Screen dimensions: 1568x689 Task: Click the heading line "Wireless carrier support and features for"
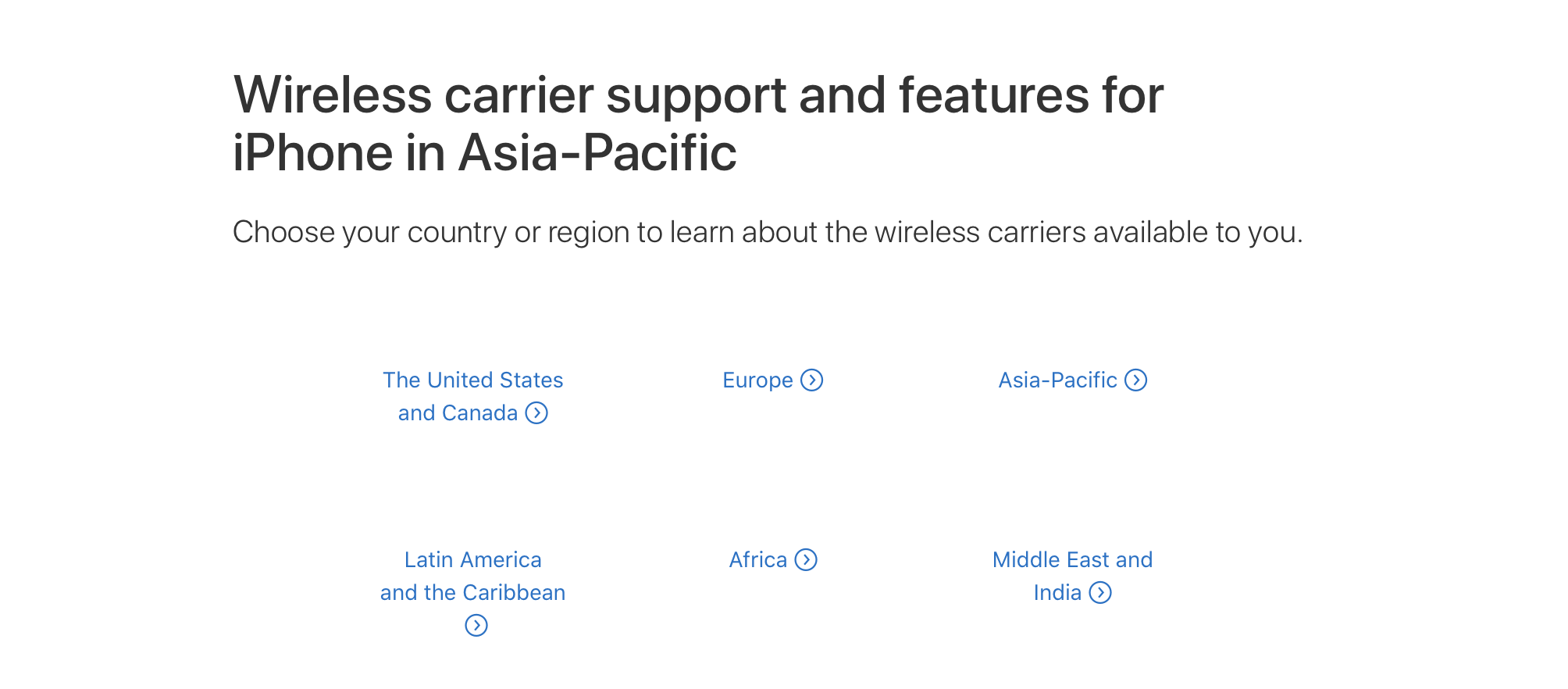pyautogui.click(x=698, y=95)
